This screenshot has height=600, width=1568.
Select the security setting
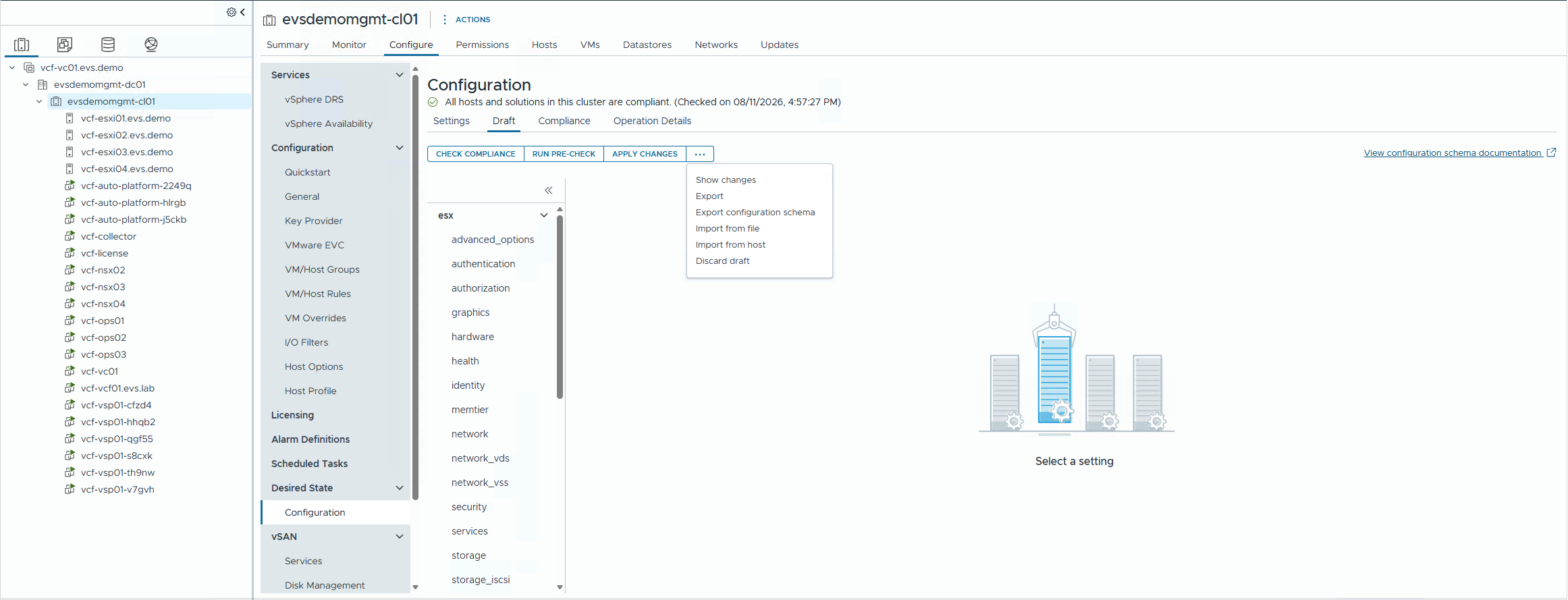[469, 507]
